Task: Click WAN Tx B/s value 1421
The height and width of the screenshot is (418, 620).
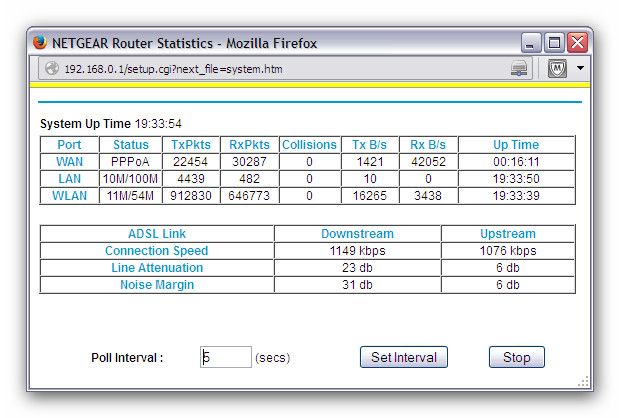Action: (x=370, y=162)
